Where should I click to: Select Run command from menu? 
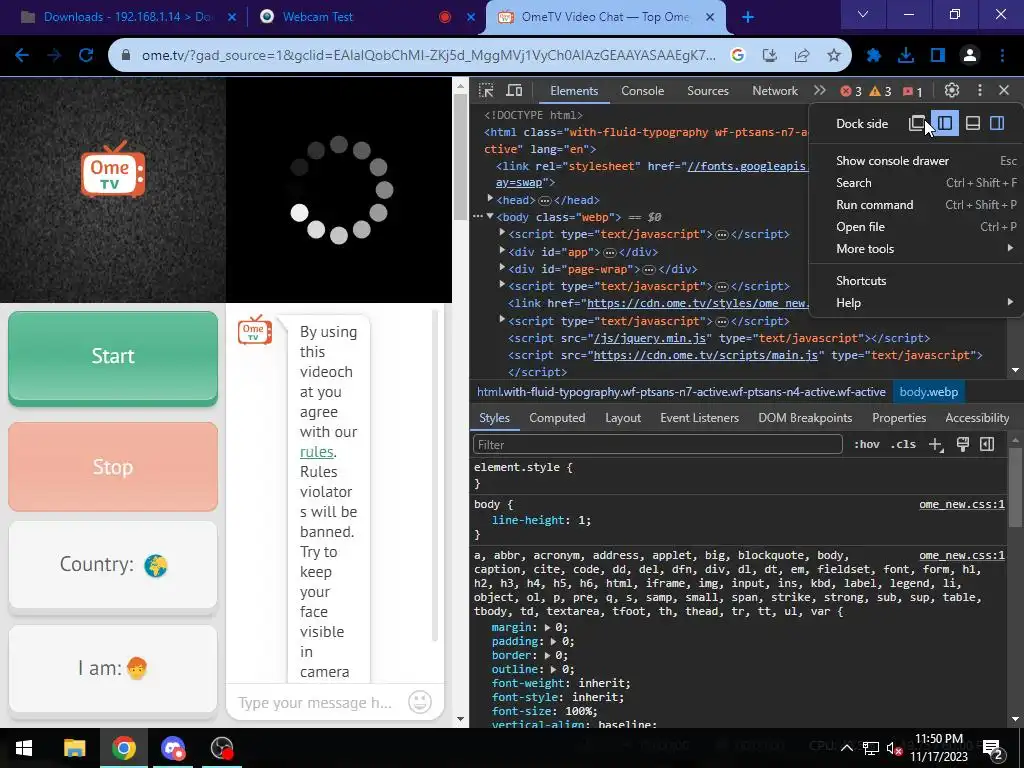pyautogui.click(x=916, y=205)
